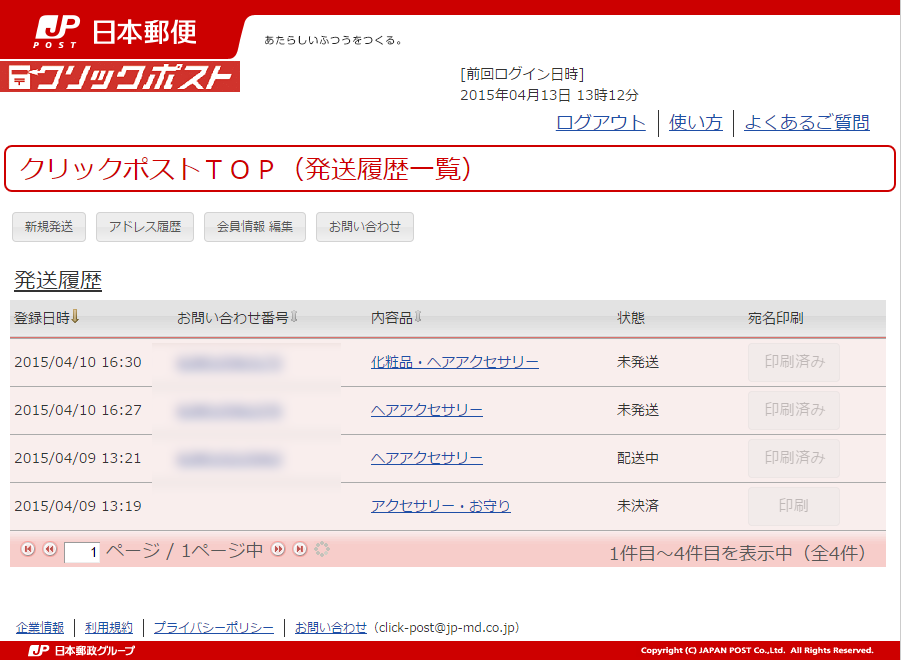Image resolution: width=901 pixels, height=660 pixels.
Task: Open the 利用規約 footer link
Action: tap(109, 627)
